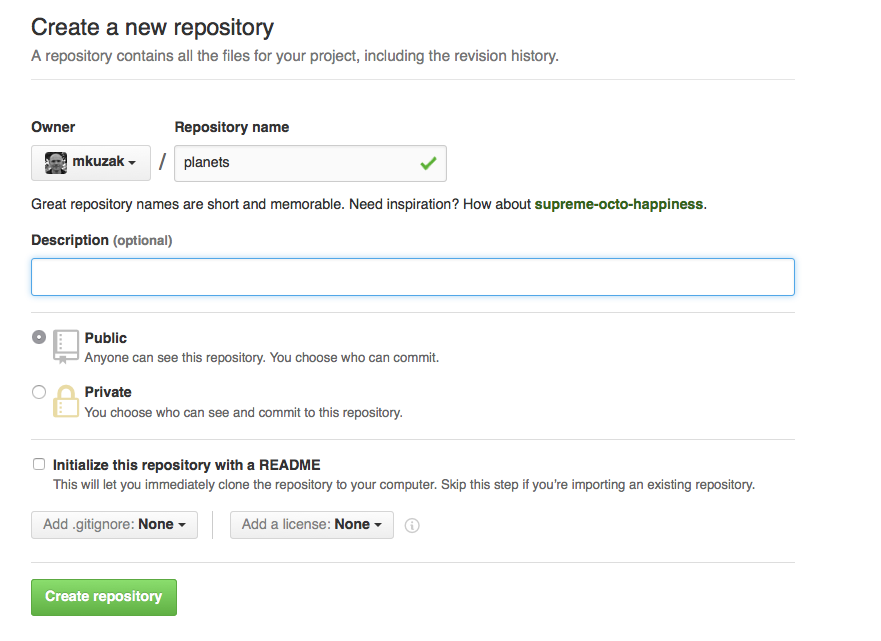Click the caret on the Add .gitignore button
Image resolution: width=881 pixels, height=641 pixels.
pos(180,524)
